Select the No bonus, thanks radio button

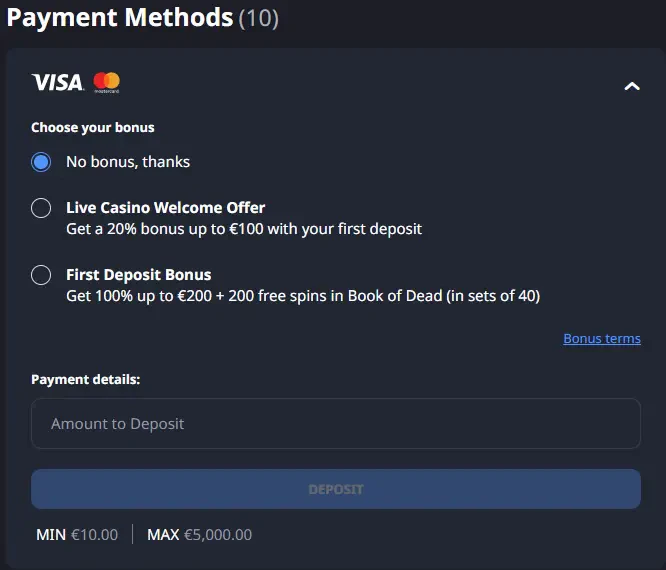coord(41,162)
